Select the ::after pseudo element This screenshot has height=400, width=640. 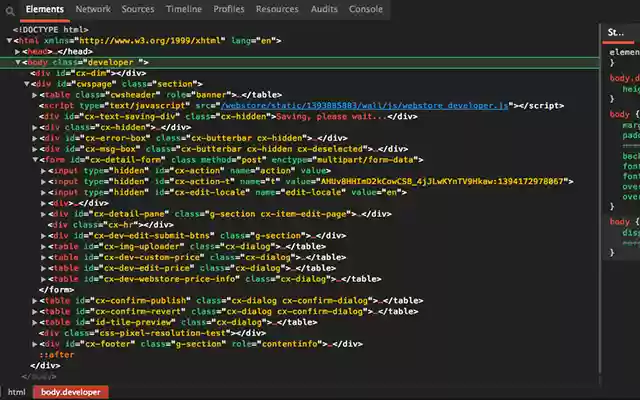(x=57, y=355)
